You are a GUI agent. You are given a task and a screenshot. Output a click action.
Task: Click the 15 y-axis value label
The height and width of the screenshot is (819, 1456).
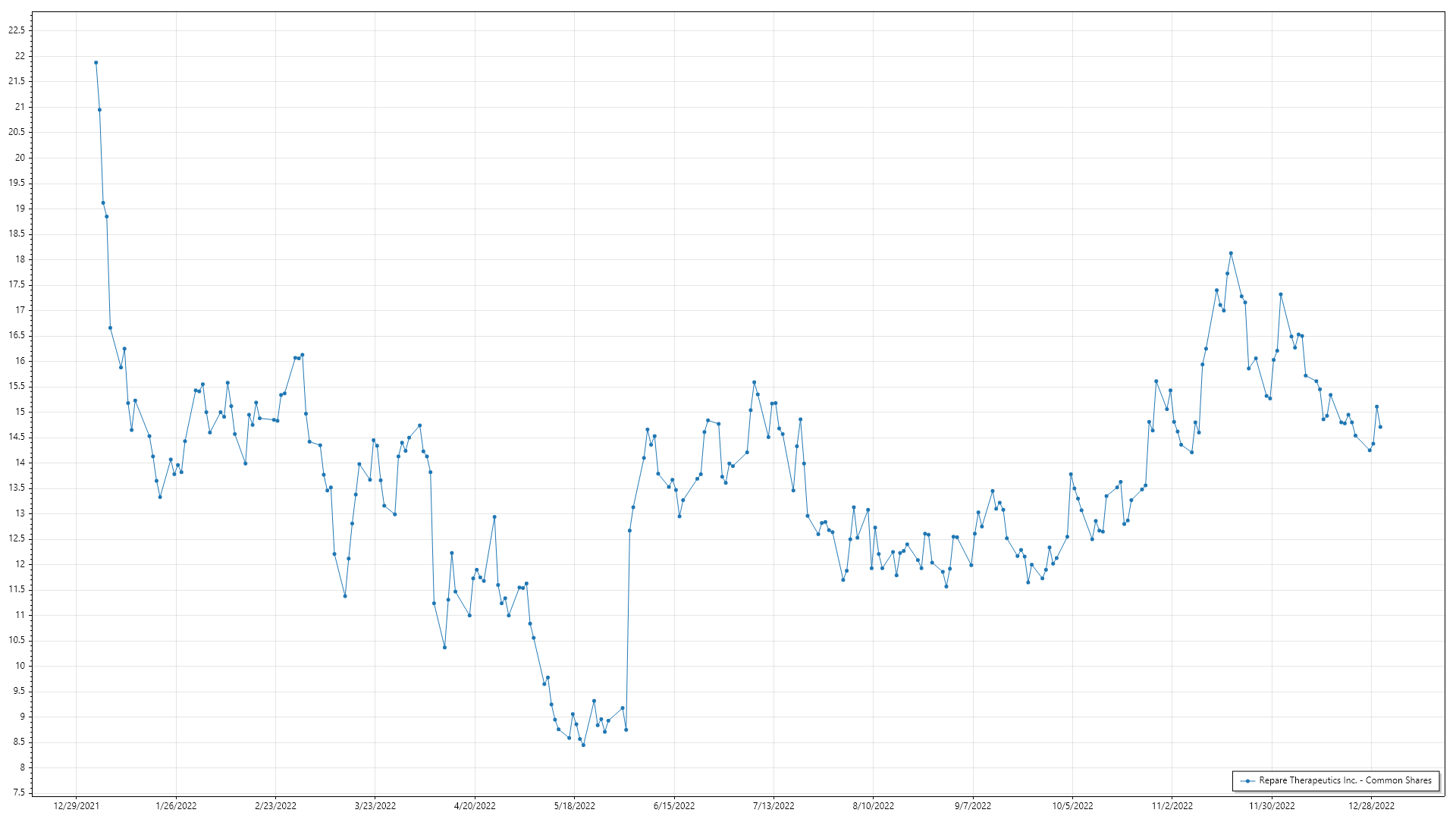click(20, 412)
